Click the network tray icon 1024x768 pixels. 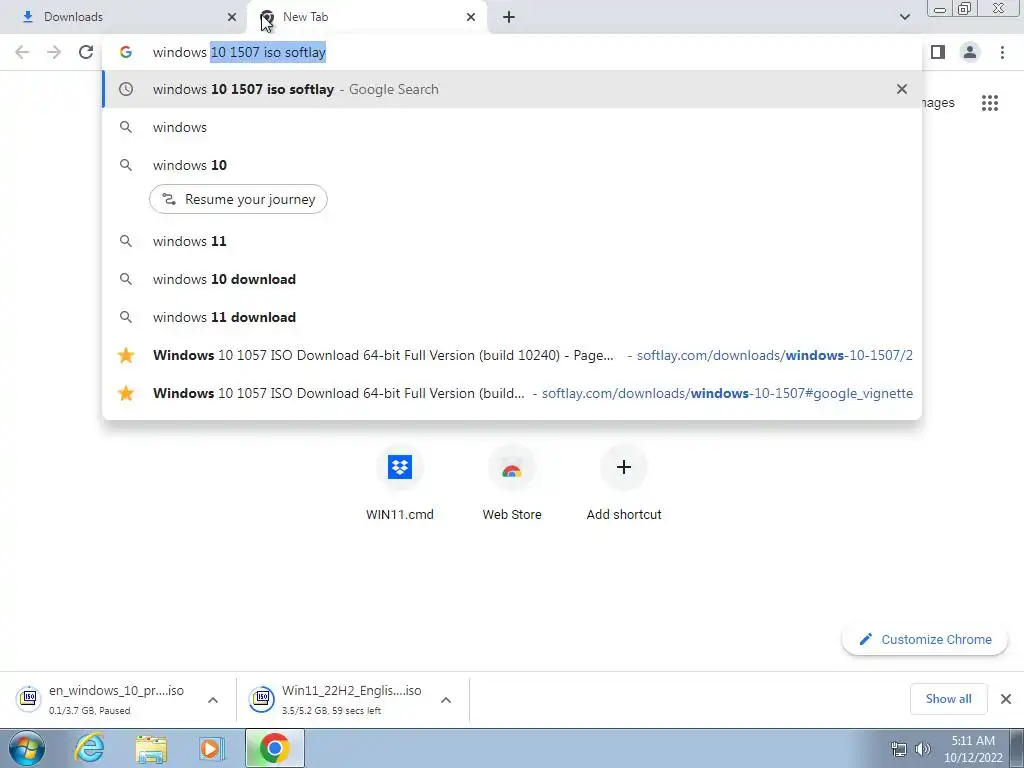tap(899, 749)
